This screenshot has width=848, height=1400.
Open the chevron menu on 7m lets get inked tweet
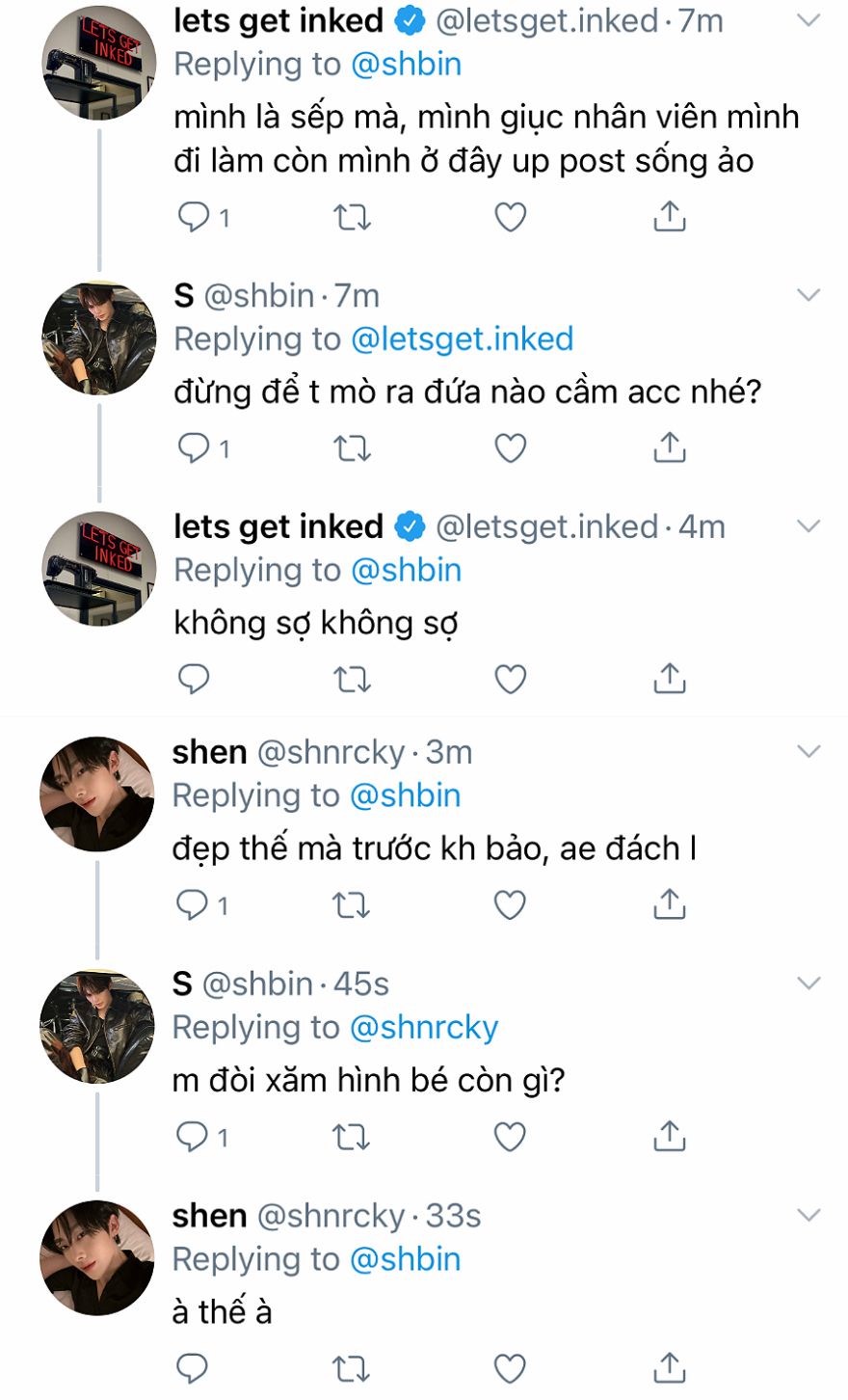808,20
